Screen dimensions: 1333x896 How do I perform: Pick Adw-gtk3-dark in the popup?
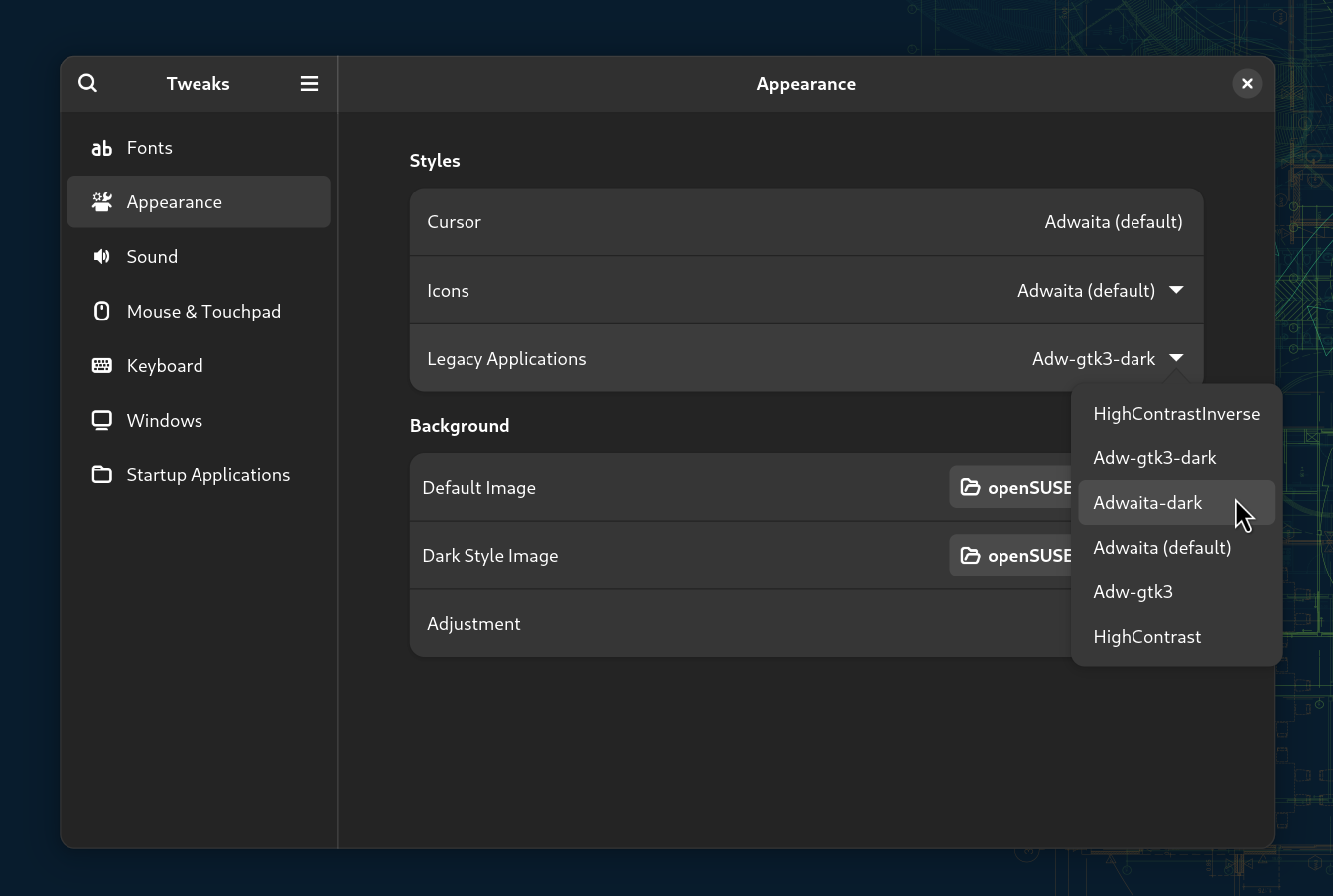1154,458
